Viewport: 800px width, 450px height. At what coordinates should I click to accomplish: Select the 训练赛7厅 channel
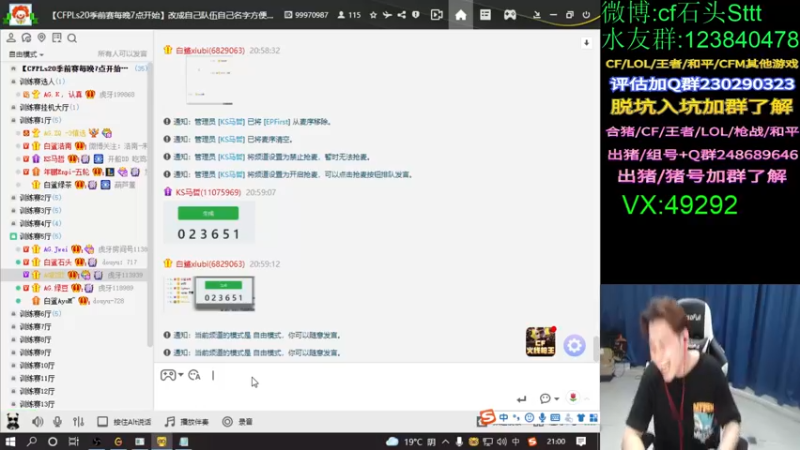coord(36,327)
